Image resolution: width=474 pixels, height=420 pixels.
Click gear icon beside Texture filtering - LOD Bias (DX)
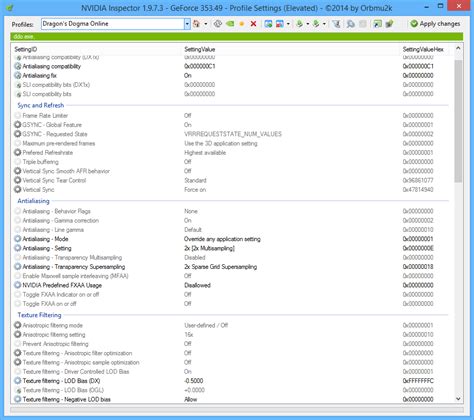(18, 381)
